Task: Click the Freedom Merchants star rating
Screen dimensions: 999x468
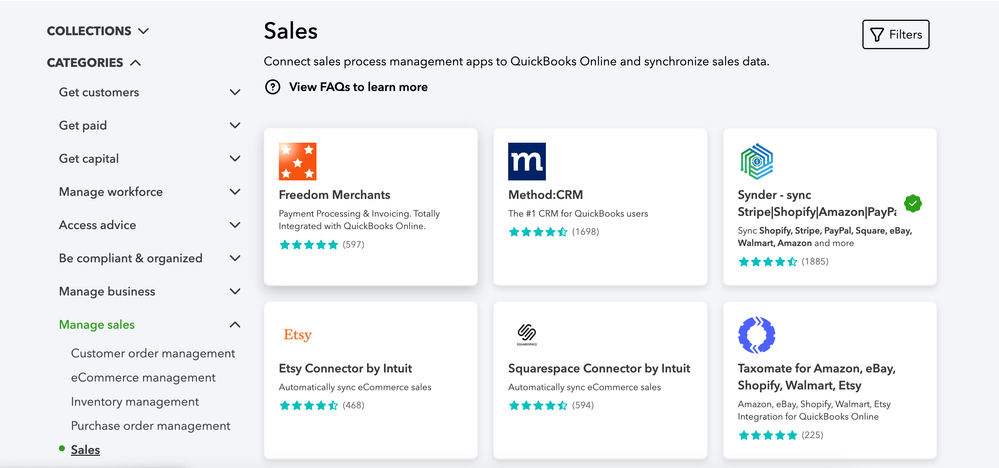Action: (x=308, y=244)
